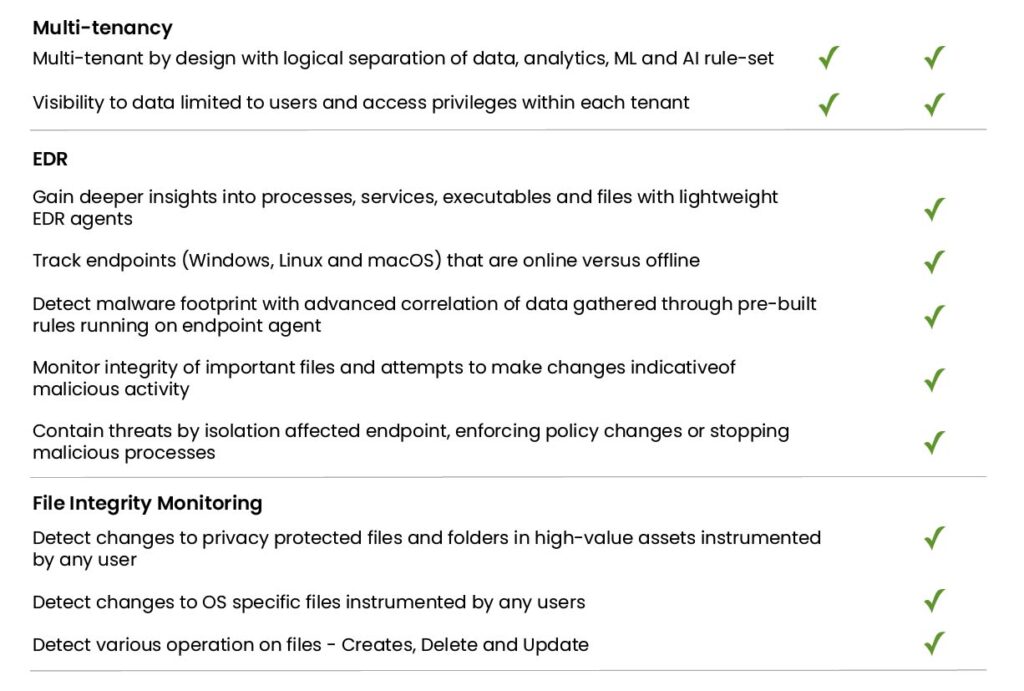Click text about tracking Windows, Linux and macOS endpoints
Screen dimensions: 1024x691
[366, 261]
